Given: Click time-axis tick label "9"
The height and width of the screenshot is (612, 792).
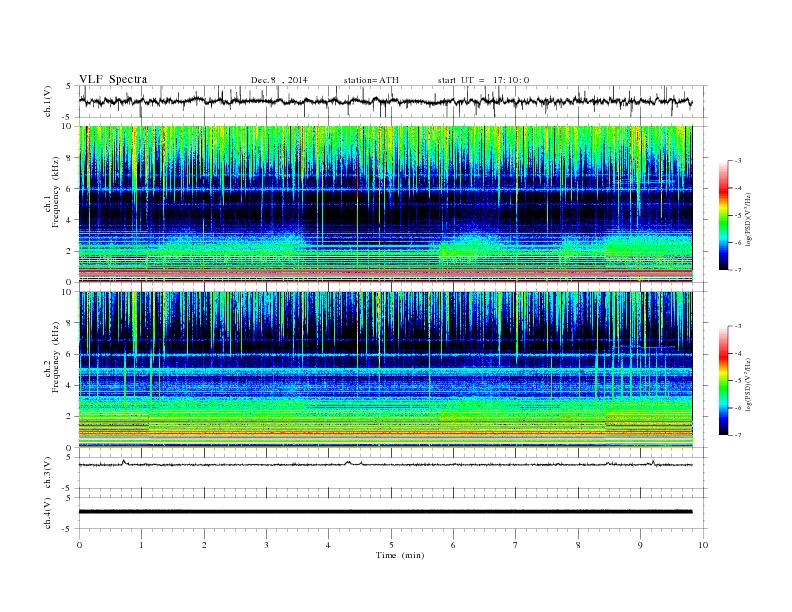Looking at the screenshot, I should point(640,545).
